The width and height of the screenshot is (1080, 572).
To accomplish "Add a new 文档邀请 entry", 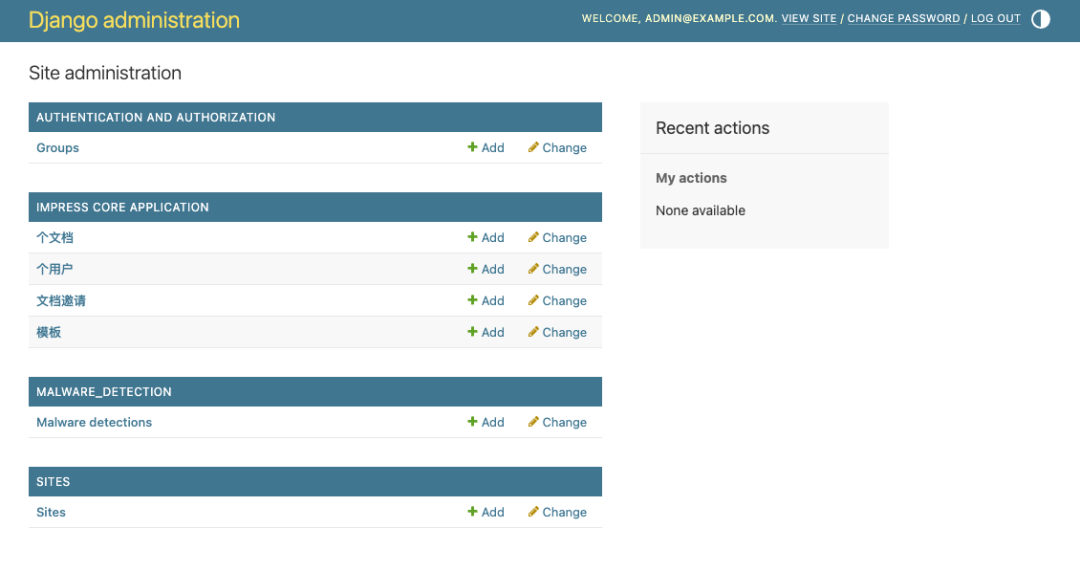I will (486, 300).
